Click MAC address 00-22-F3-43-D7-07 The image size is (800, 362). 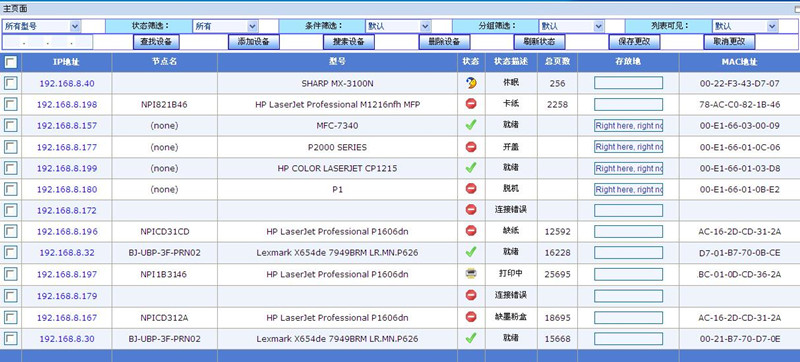tap(740, 84)
